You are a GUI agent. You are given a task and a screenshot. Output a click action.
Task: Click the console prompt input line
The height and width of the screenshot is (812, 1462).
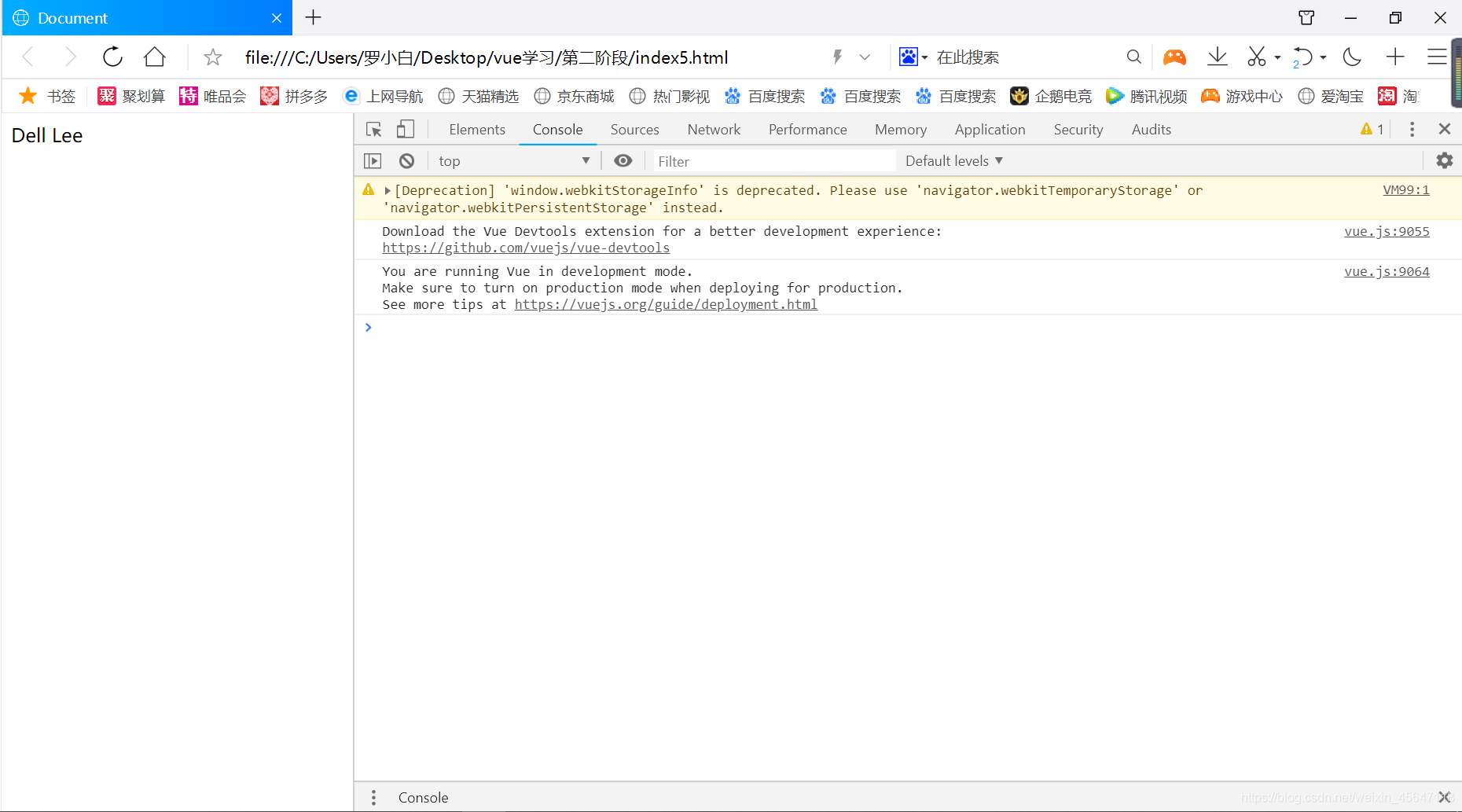pyautogui.click(x=908, y=327)
